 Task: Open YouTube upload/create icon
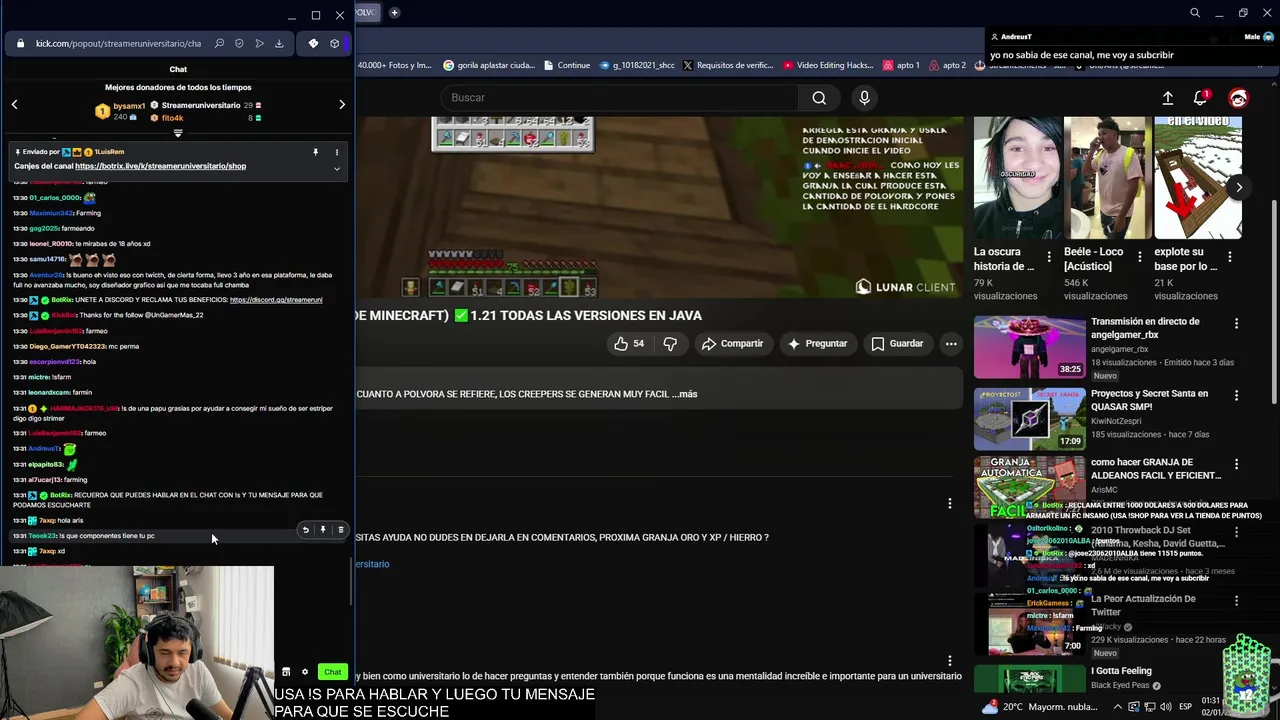coord(1167,97)
